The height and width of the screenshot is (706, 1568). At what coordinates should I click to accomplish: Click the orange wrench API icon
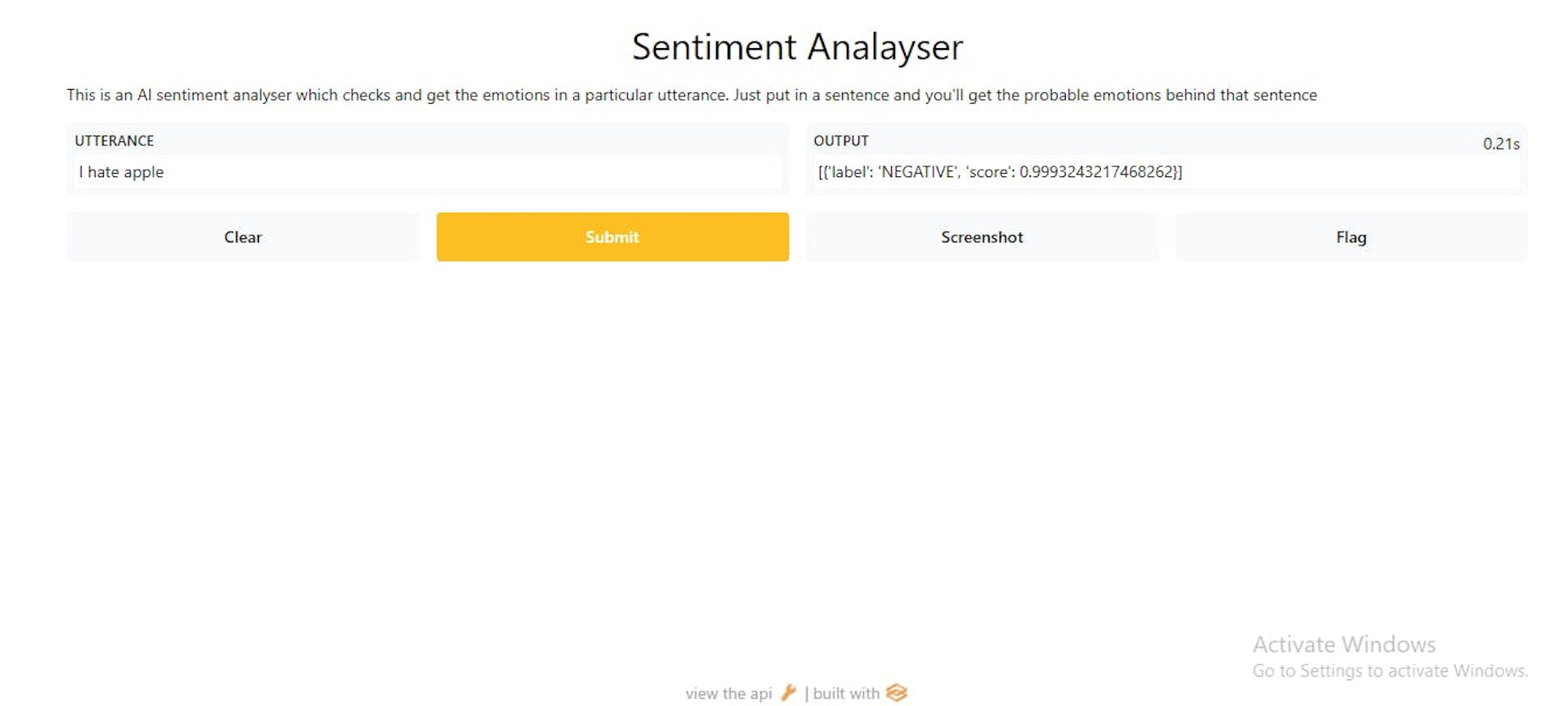(x=789, y=693)
